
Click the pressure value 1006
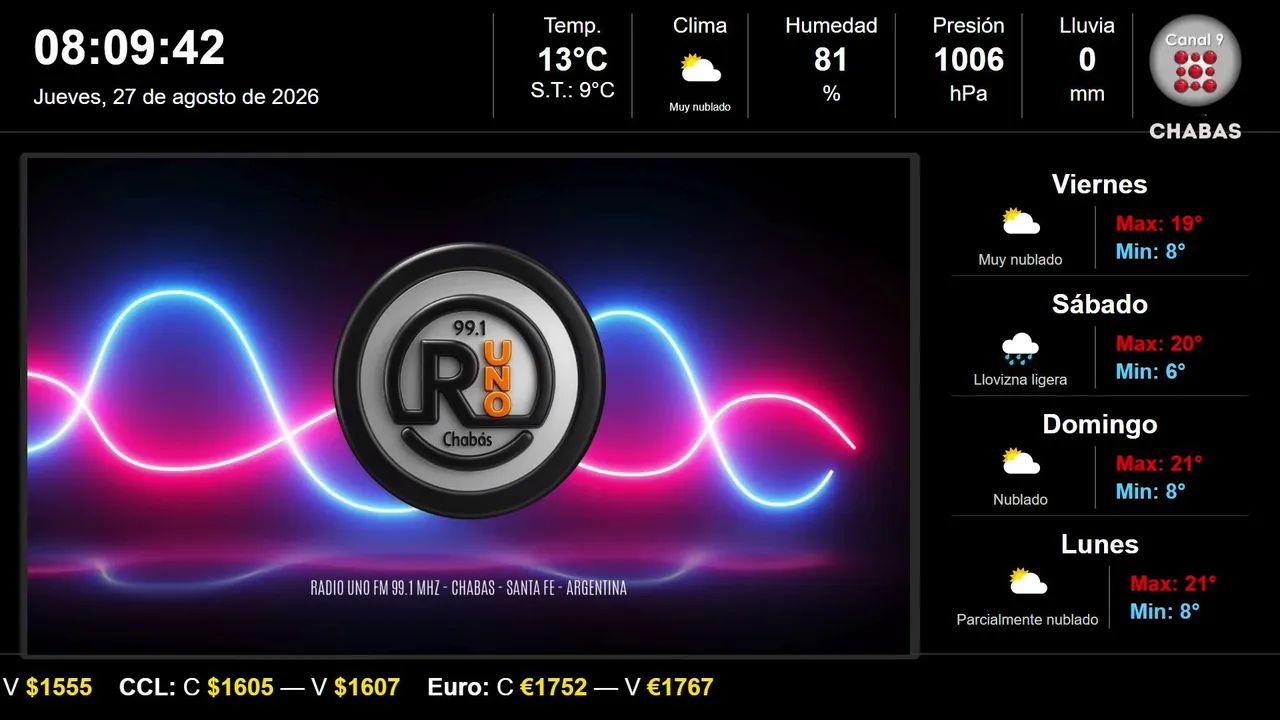(968, 60)
